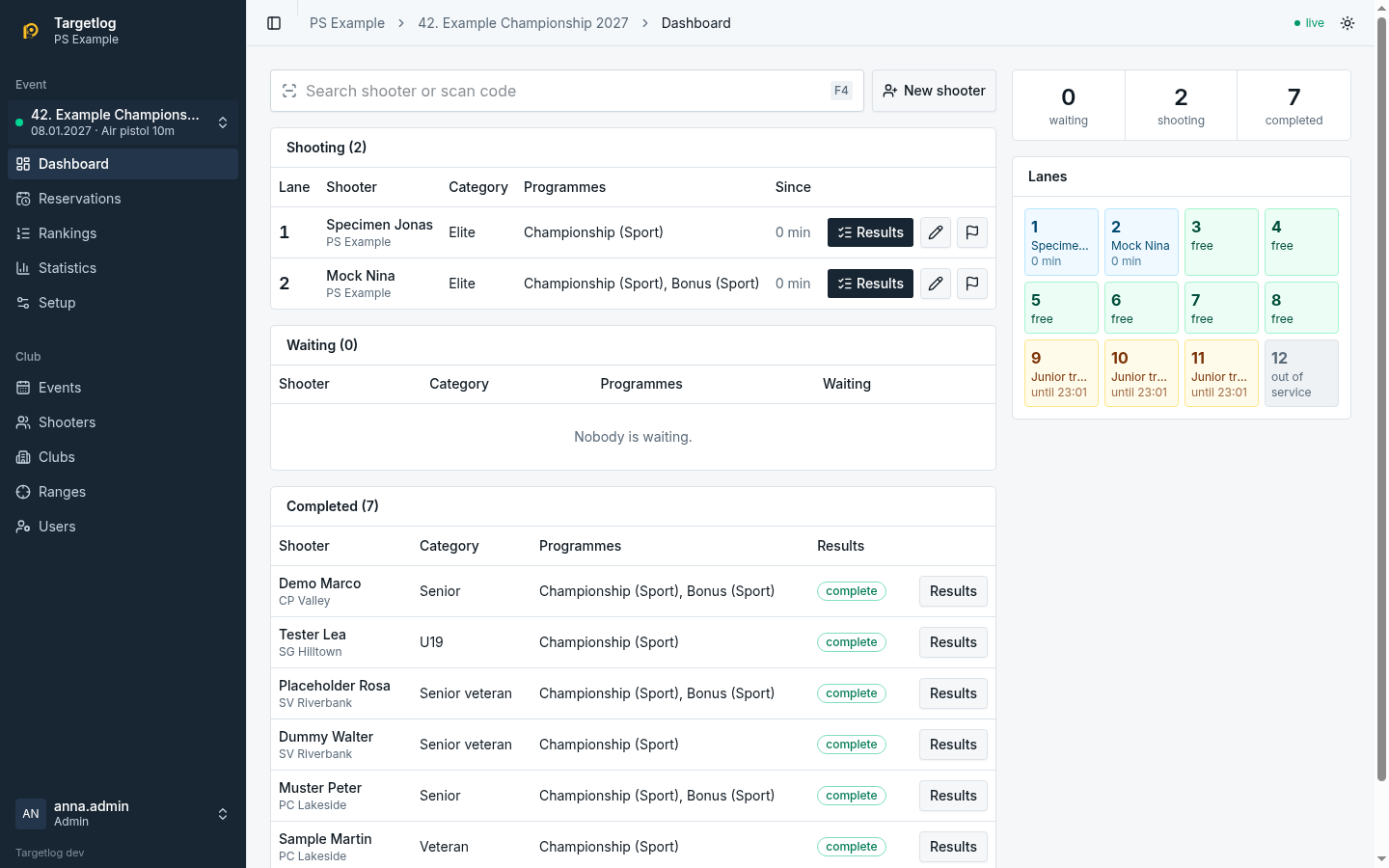Click the 42. Example Championship 2027 breadcrumb

(523, 23)
